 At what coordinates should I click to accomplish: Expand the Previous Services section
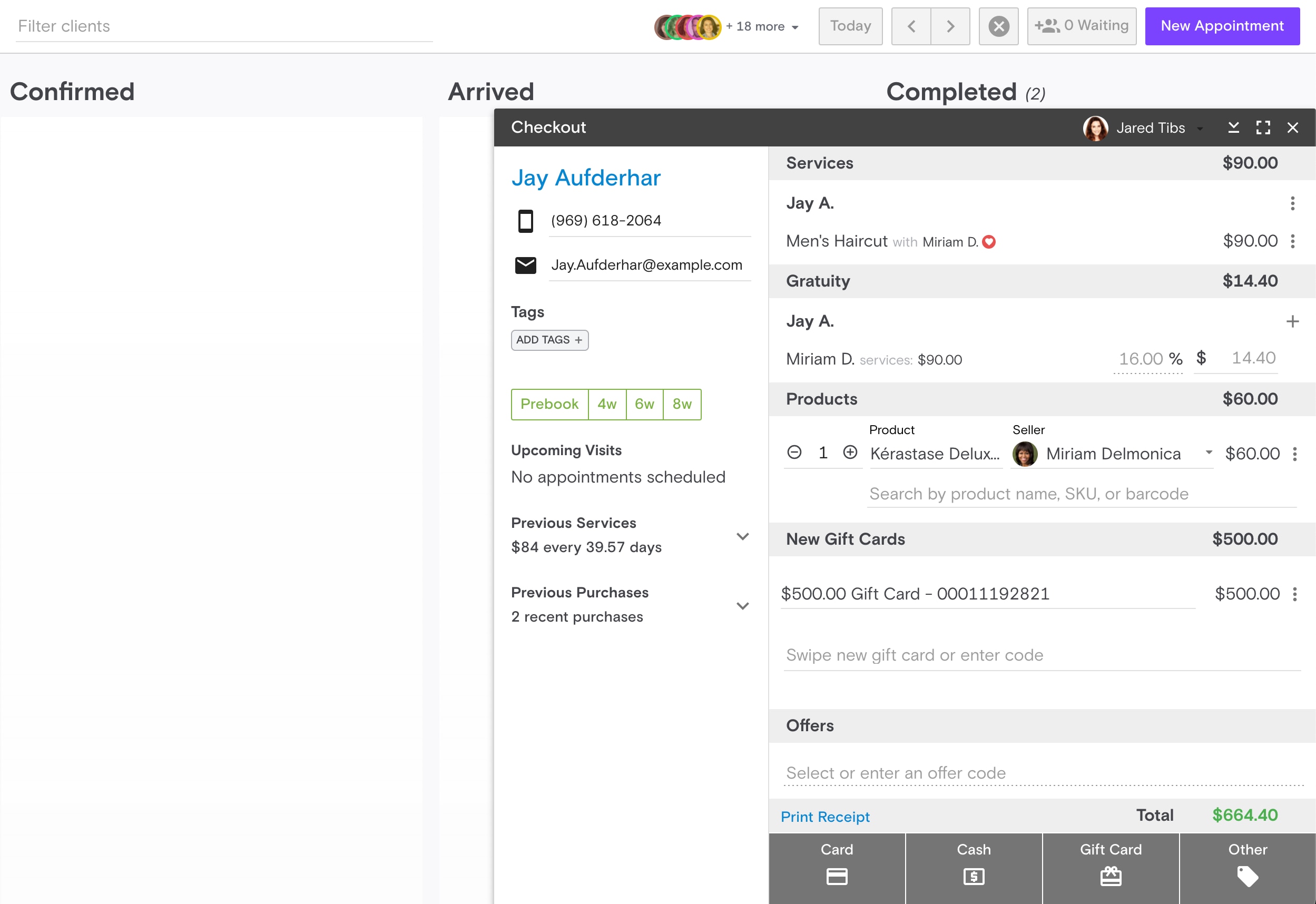tap(742, 536)
